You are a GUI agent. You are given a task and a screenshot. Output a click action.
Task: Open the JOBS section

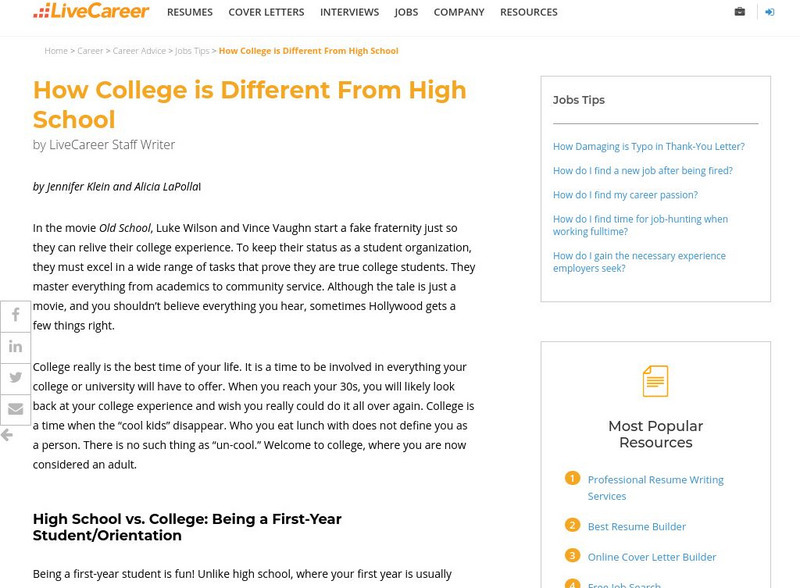click(405, 12)
